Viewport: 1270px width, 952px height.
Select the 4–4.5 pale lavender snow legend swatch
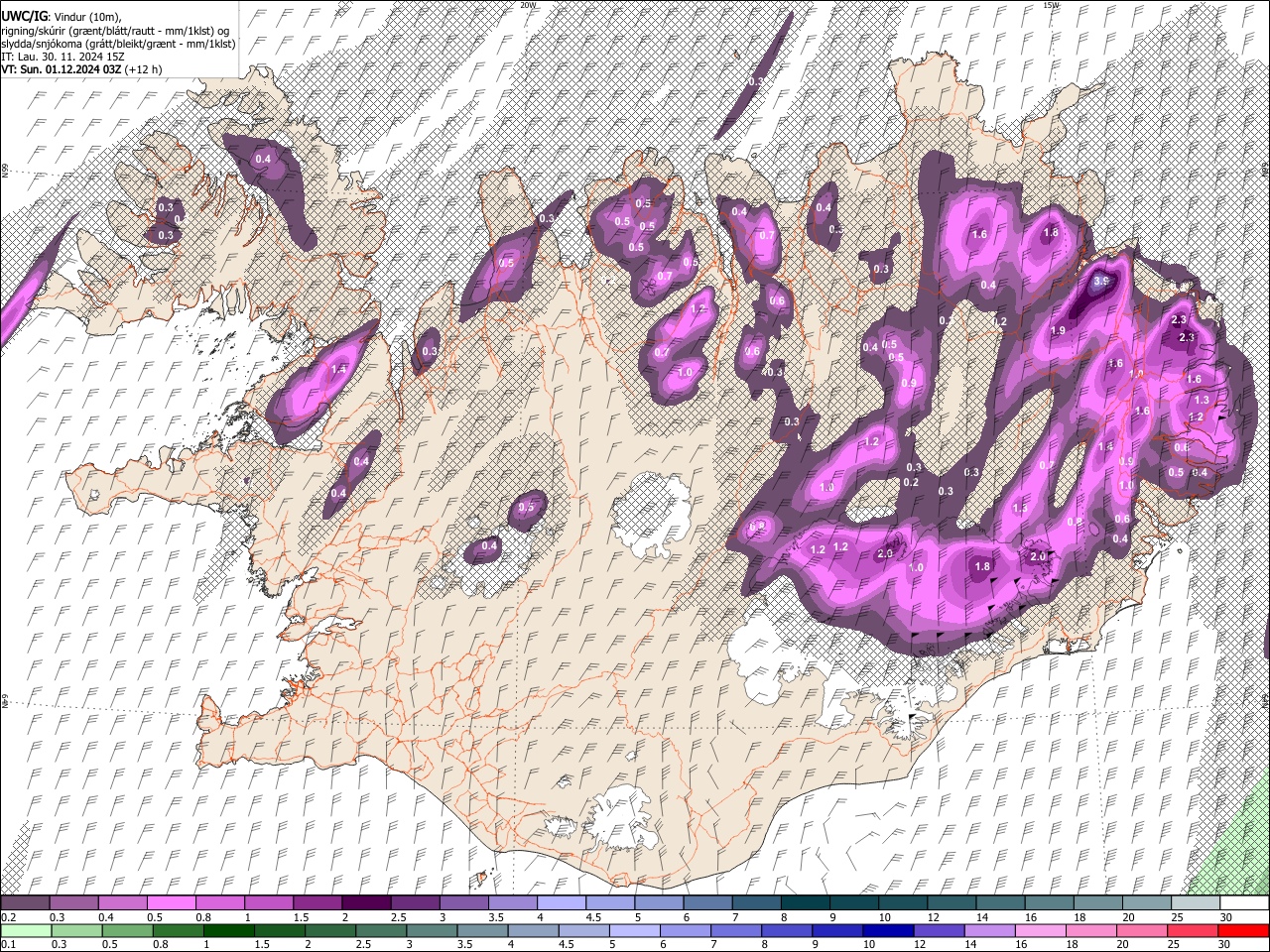point(561,902)
